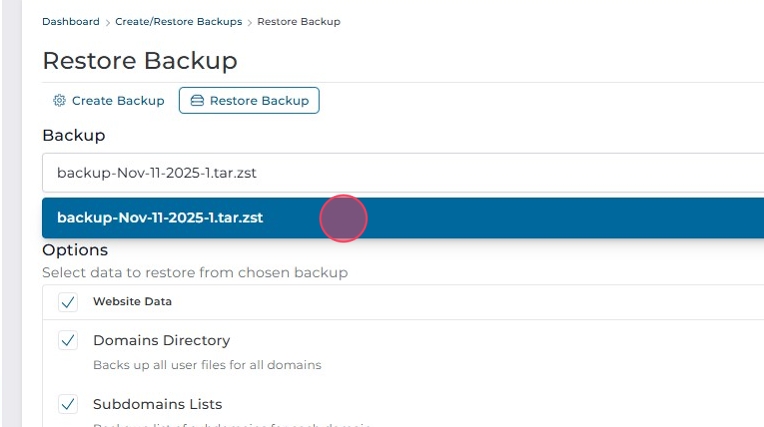Click the Restore Backup breadcrumb item
The height and width of the screenshot is (427, 764).
(x=298, y=22)
